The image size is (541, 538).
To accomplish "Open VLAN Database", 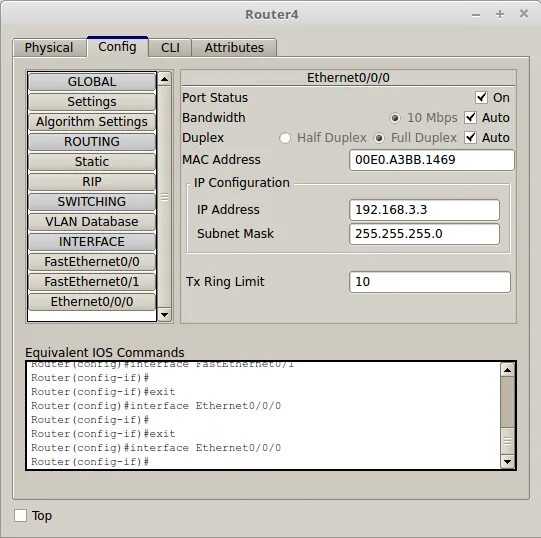I will [x=92, y=222].
